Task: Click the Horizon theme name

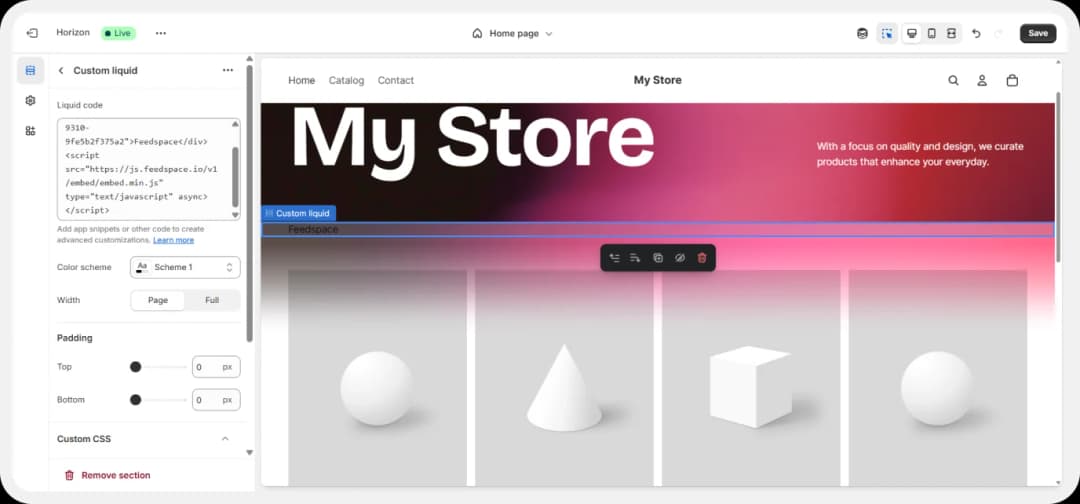Action: click(x=73, y=33)
